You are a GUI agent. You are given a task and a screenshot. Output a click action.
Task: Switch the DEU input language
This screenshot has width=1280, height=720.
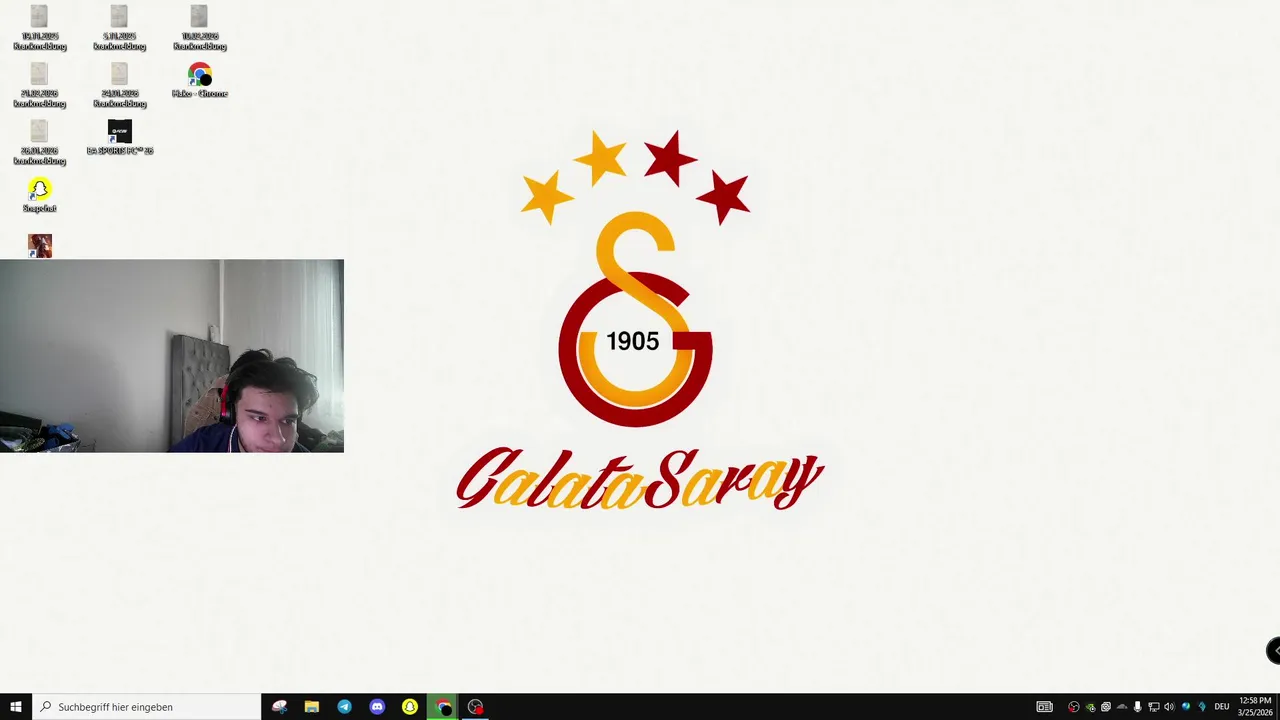[1221, 707]
